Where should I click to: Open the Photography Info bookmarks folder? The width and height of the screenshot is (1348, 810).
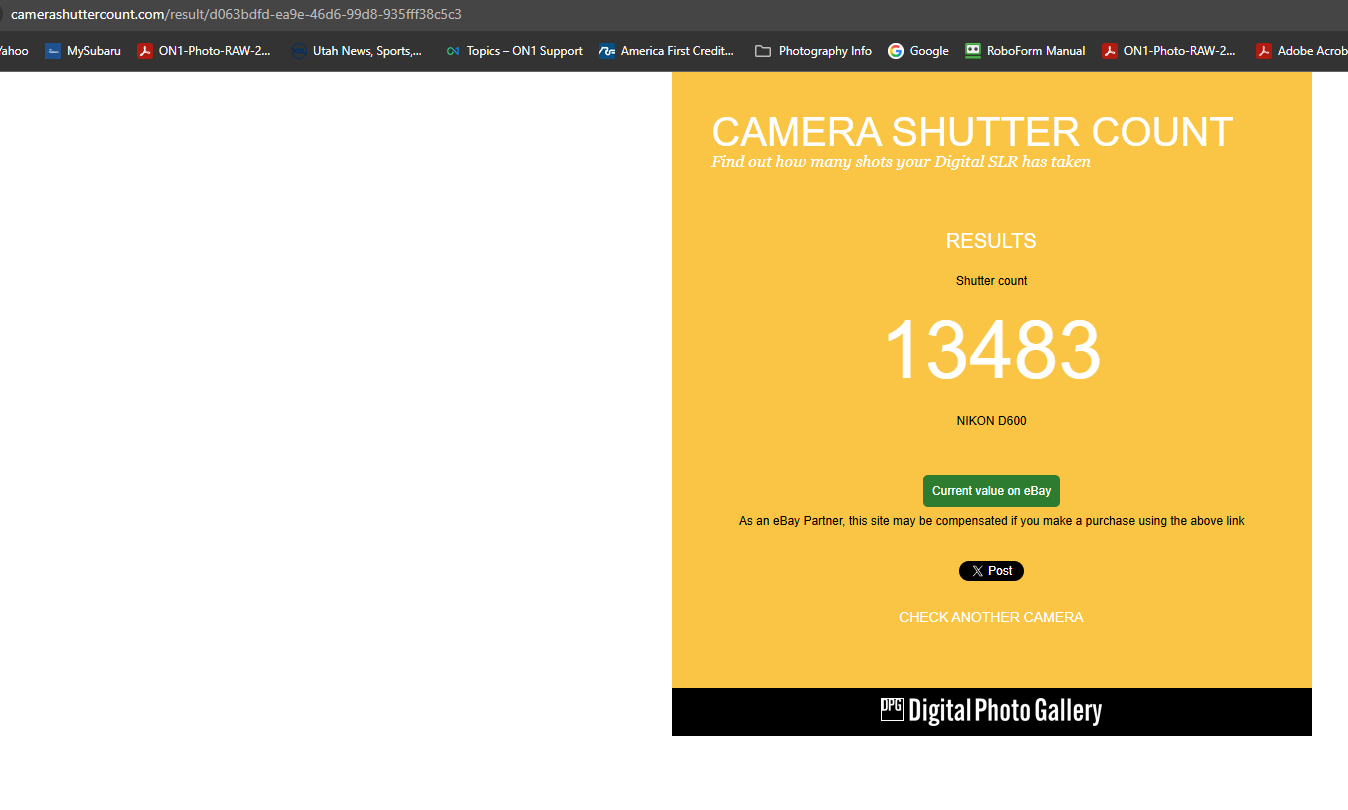coord(813,51)
